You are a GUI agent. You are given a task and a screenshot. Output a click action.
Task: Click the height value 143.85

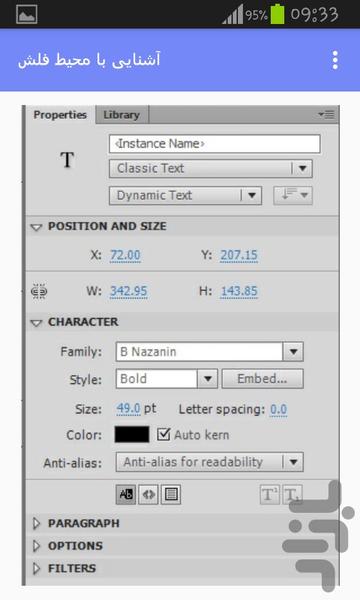pos(239,291)
